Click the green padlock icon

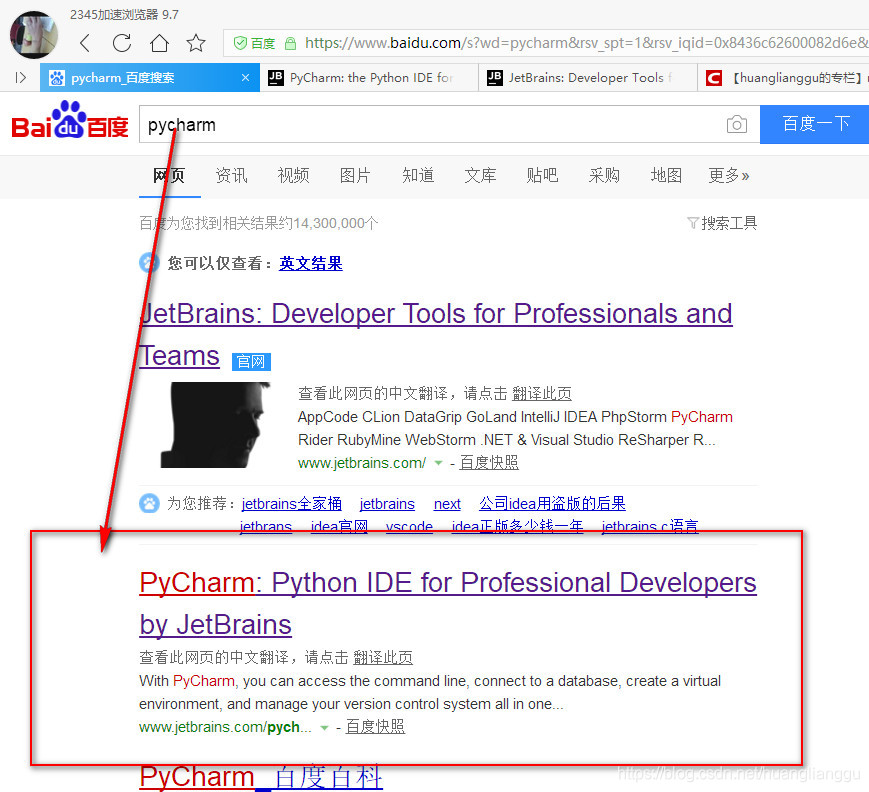coord(290,43)
